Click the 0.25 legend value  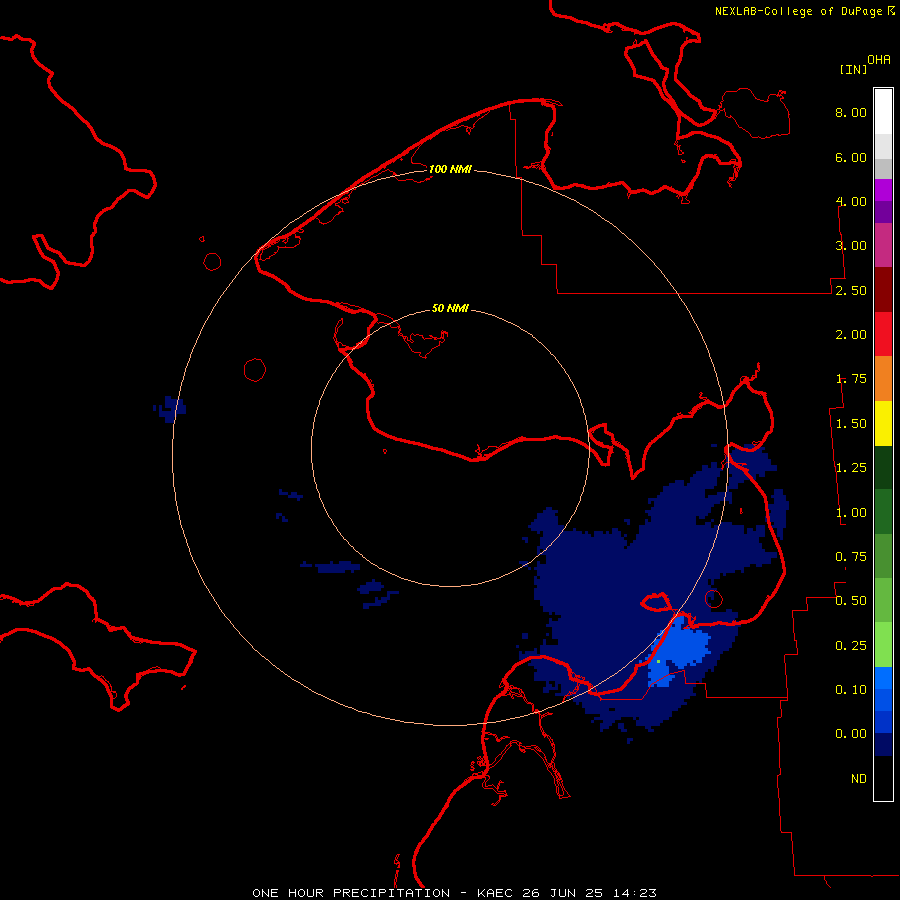pyautogui.click(x=851, y=646)
